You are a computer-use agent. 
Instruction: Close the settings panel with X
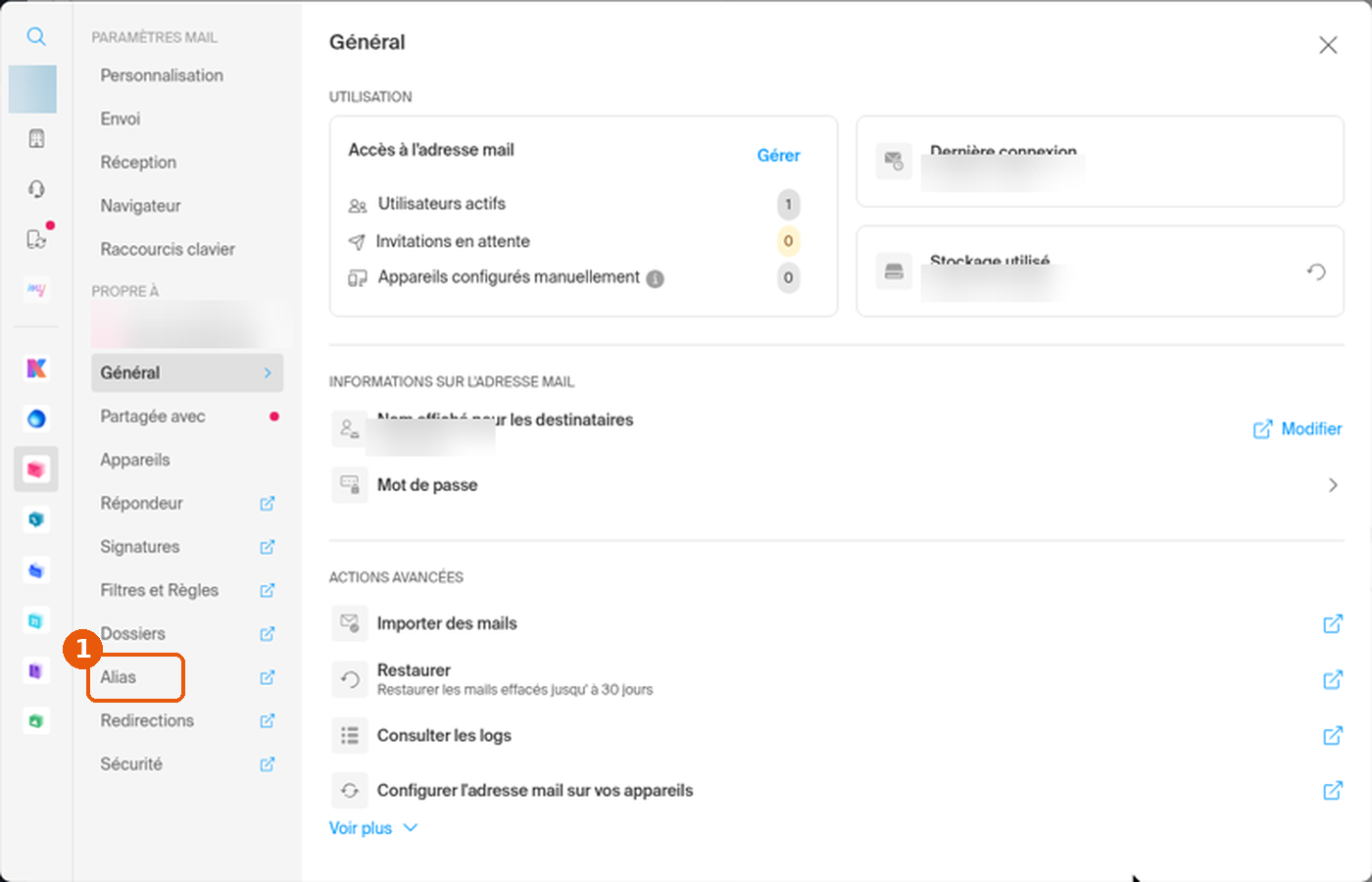point(1328,45)
